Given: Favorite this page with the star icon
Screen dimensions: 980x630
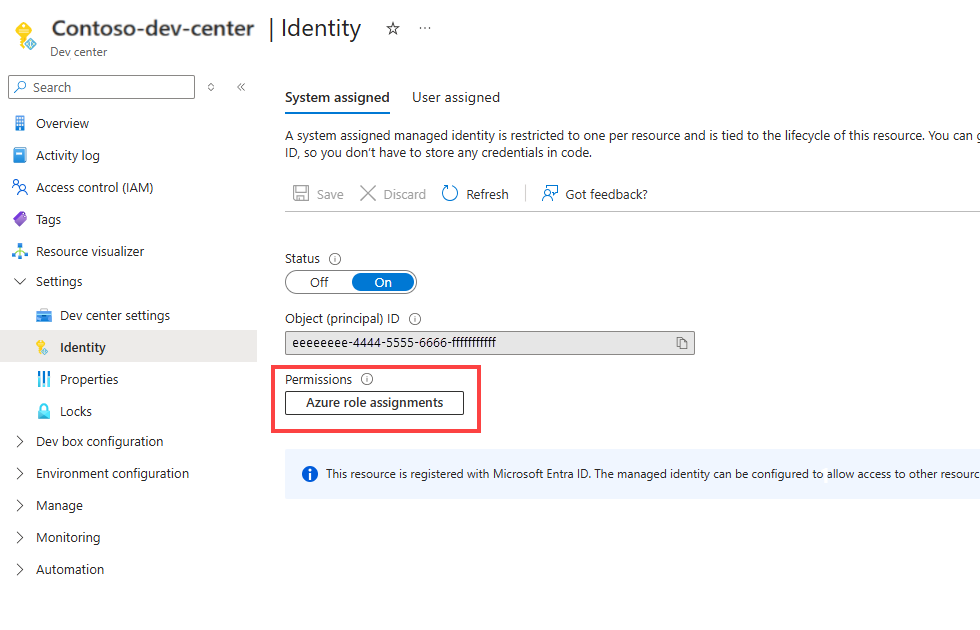Looking at the screenshot, I should pos(392,28).
